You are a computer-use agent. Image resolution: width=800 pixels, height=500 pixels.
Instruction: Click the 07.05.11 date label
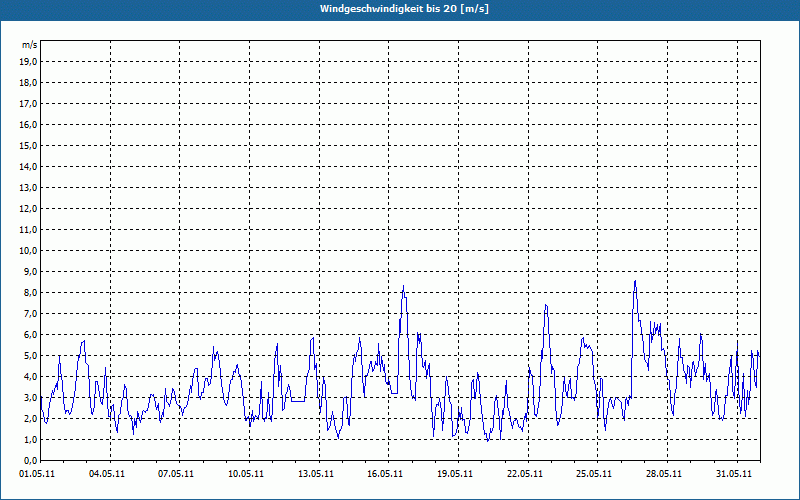176,473
